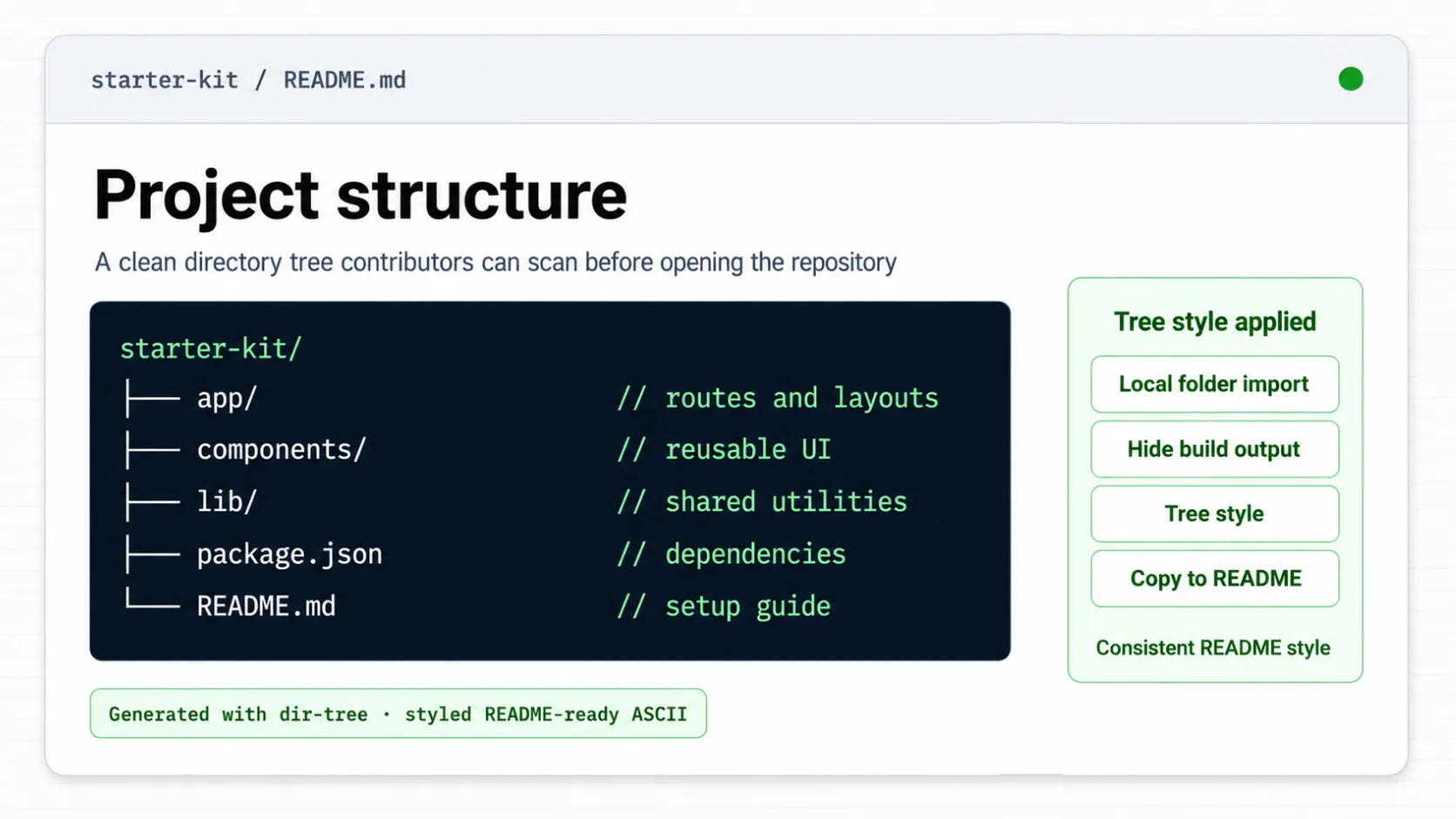Click the 'Generated with dir-tree' badge

coord(398,714)
